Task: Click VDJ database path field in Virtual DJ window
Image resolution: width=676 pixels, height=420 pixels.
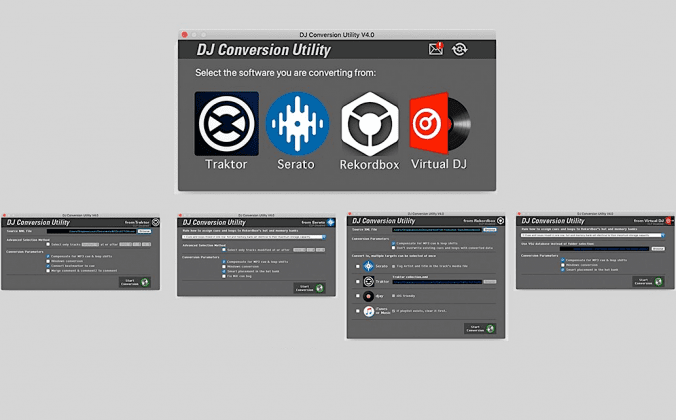Action: coord(604,249)
